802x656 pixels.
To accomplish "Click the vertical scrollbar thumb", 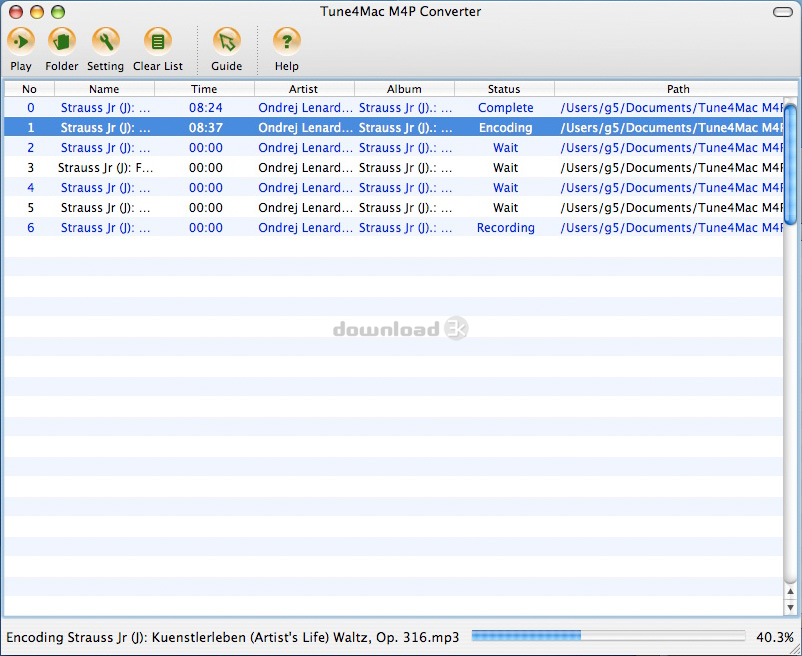I will [x=790, y=164].
